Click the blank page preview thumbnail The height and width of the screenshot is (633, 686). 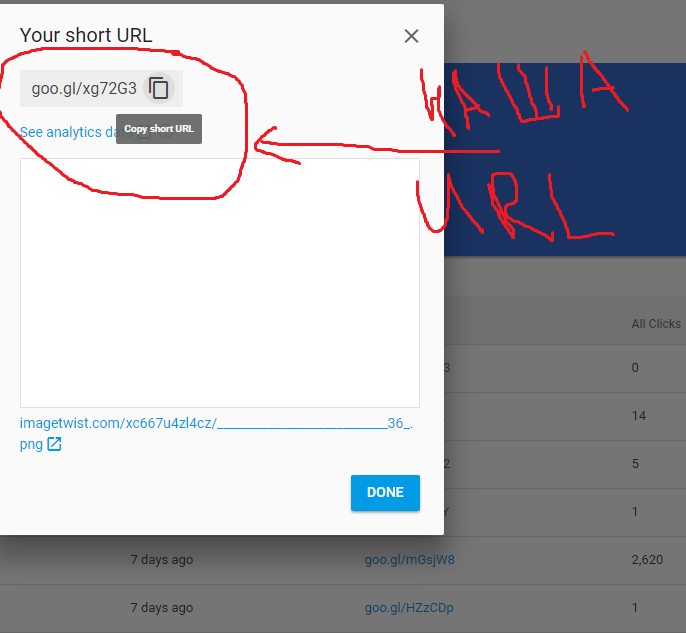point(219,282)
